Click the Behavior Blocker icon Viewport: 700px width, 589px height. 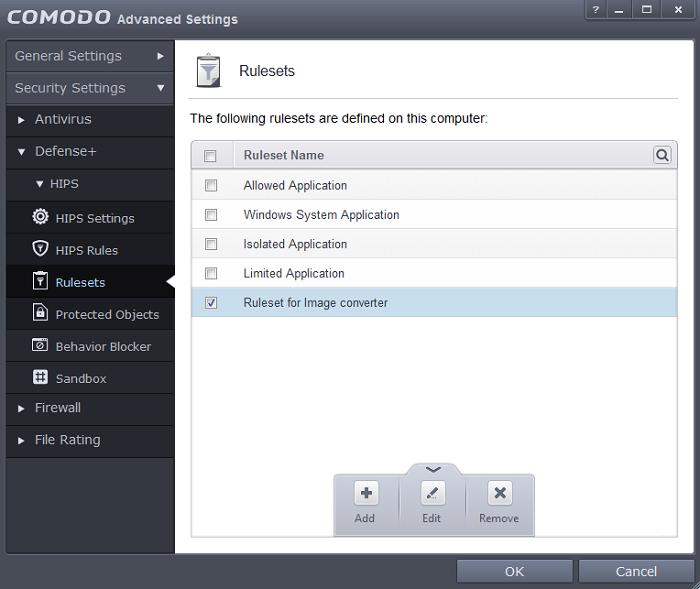40,345
